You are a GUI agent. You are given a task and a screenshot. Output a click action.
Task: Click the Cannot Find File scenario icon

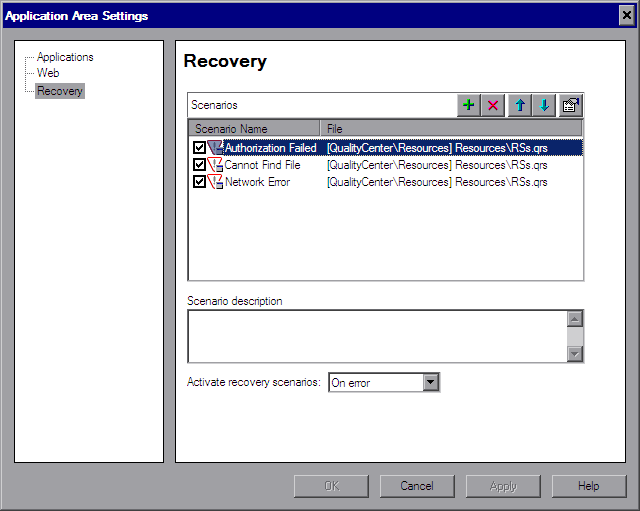[215, 165]
